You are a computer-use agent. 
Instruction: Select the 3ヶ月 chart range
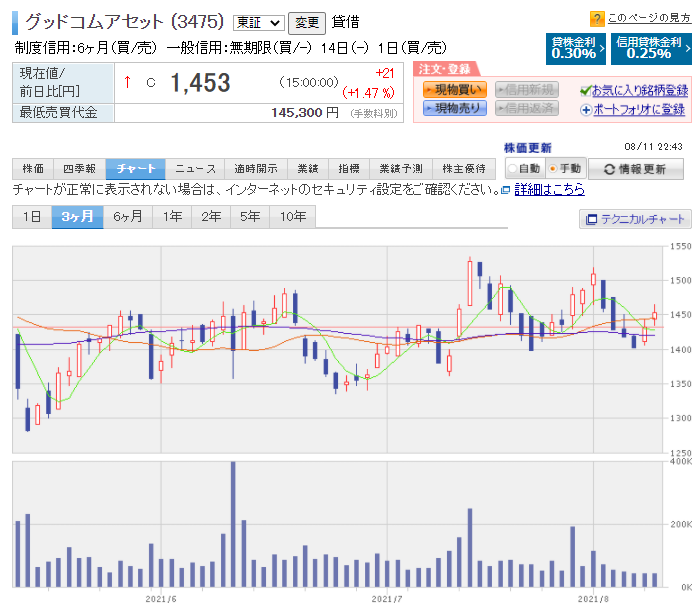78,217
